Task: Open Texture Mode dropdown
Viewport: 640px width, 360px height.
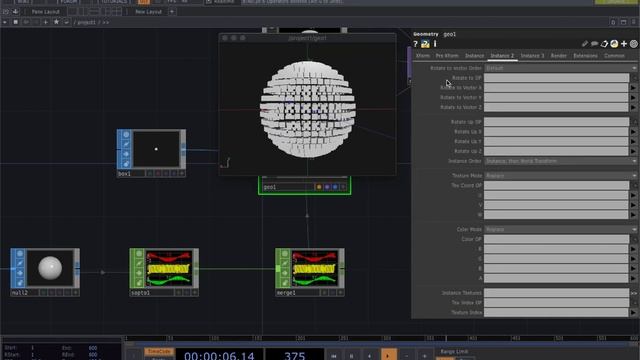Action: pyautogui.click(x=560, y=176)
